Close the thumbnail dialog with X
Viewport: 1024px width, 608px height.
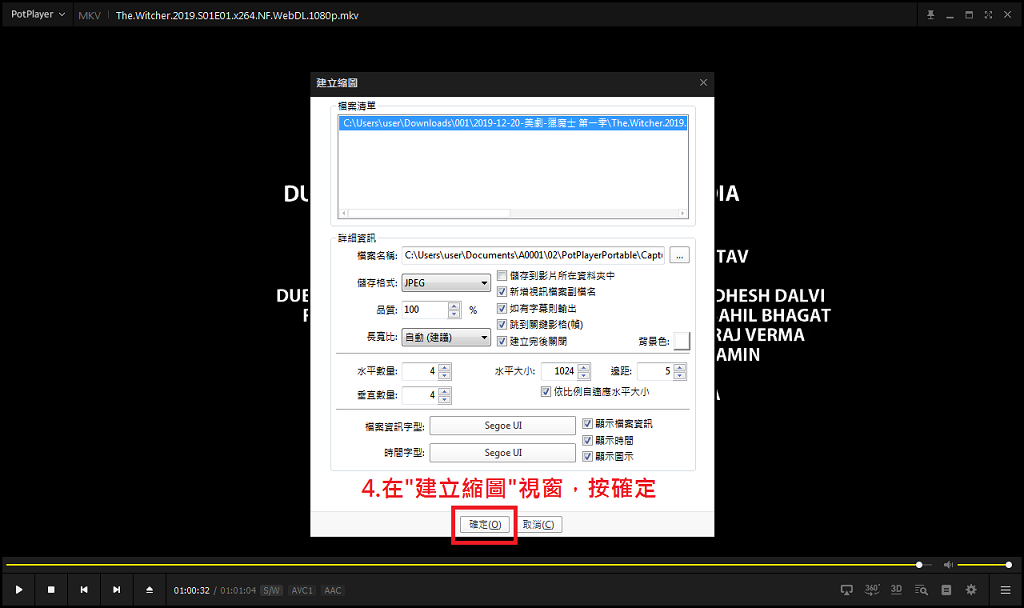703,82
